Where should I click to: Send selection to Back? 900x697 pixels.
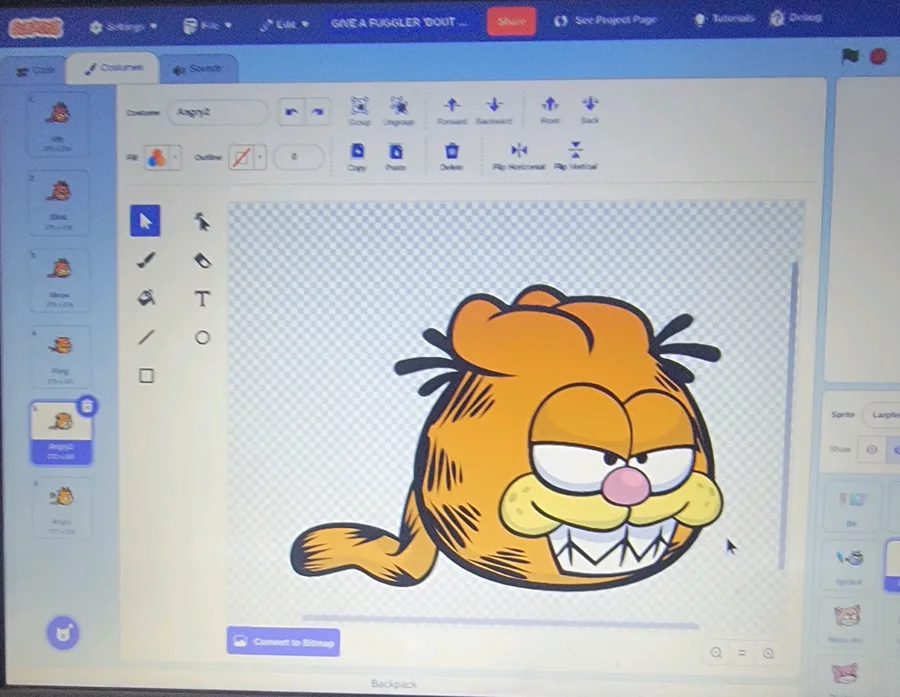tap(589, 110)
